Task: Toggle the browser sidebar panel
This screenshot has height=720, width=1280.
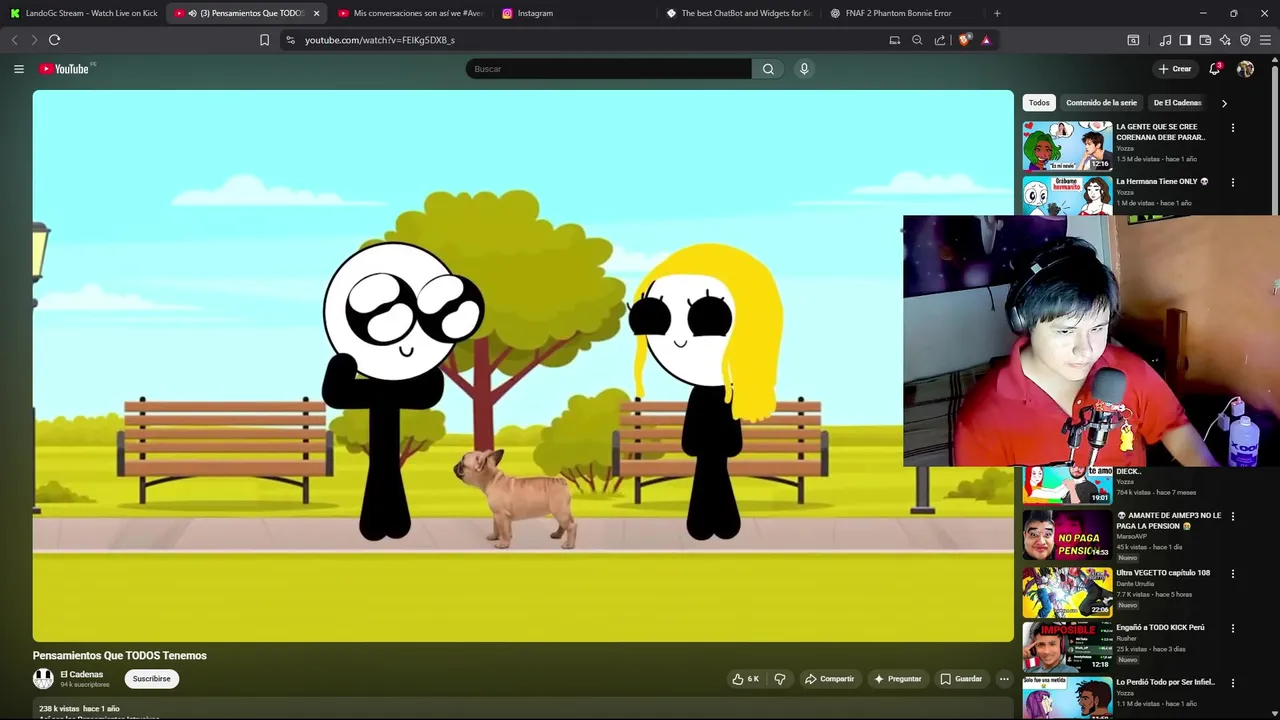Action: 1185,40
